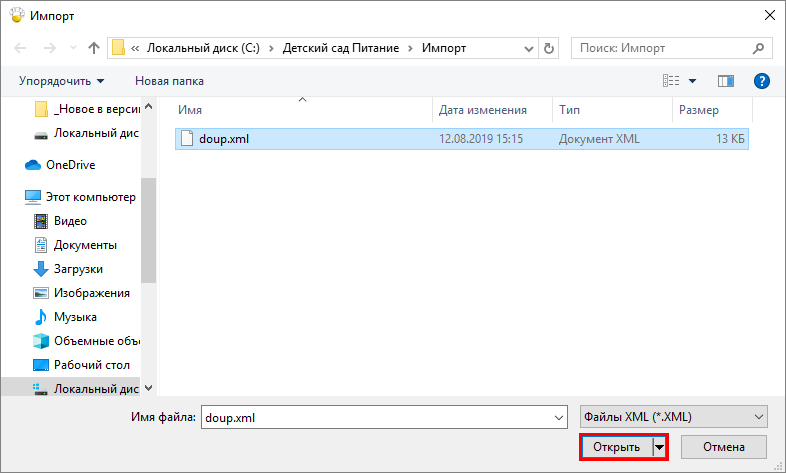Click the search magnifier icon

760,48
